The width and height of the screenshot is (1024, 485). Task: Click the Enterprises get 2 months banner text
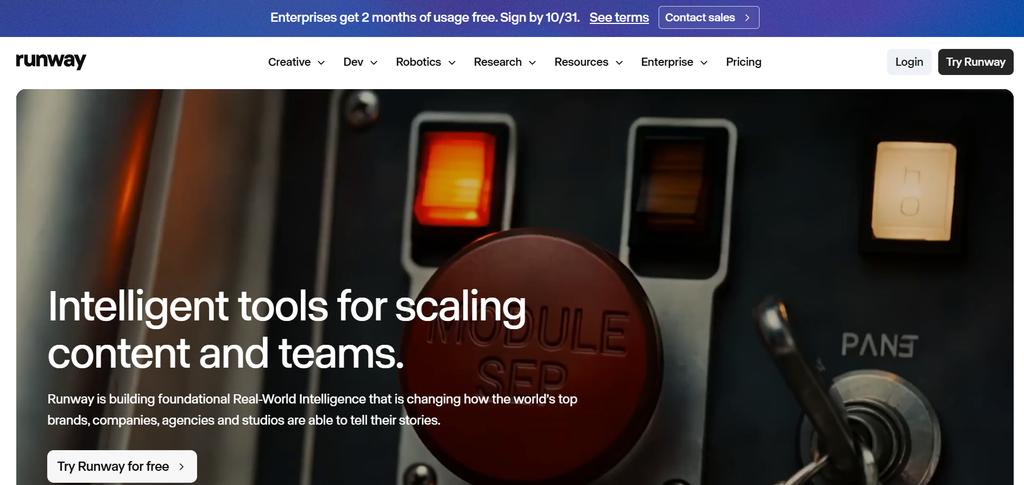click(x=425, y=18)
